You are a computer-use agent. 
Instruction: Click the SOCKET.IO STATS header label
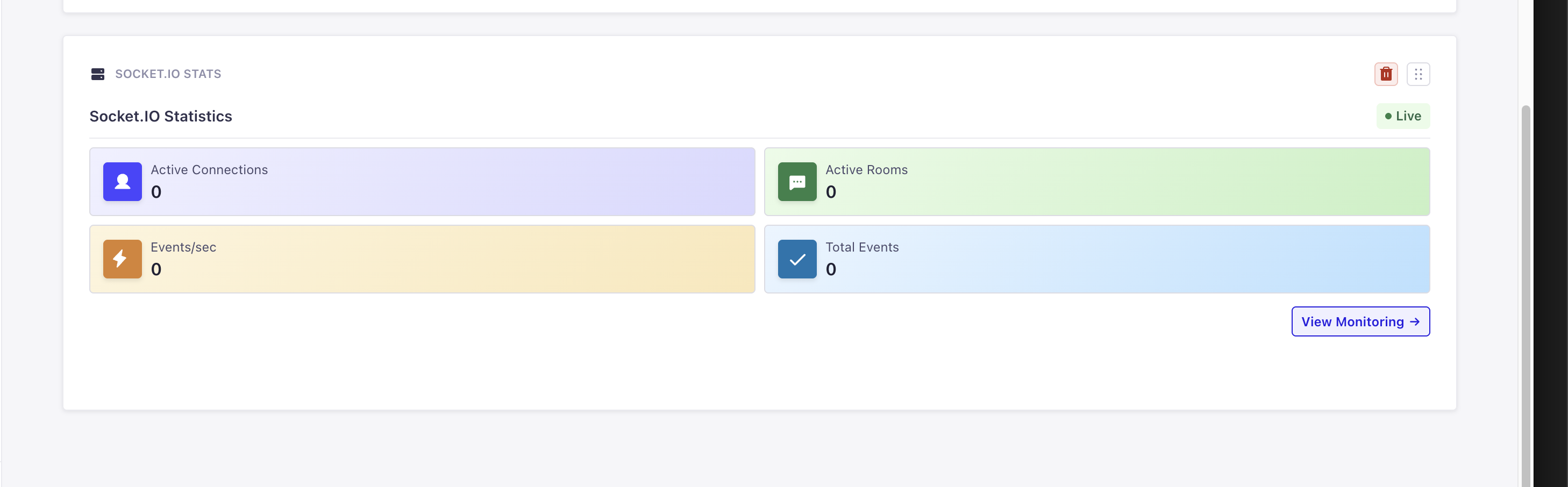click(x=168, y=74)
